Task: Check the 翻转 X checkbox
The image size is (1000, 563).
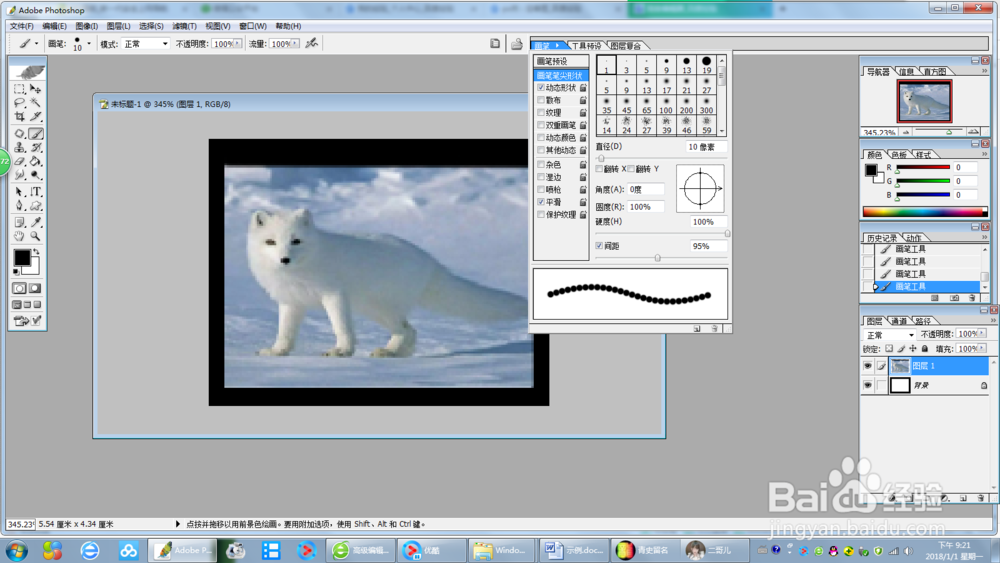Action: coord(599,169)
